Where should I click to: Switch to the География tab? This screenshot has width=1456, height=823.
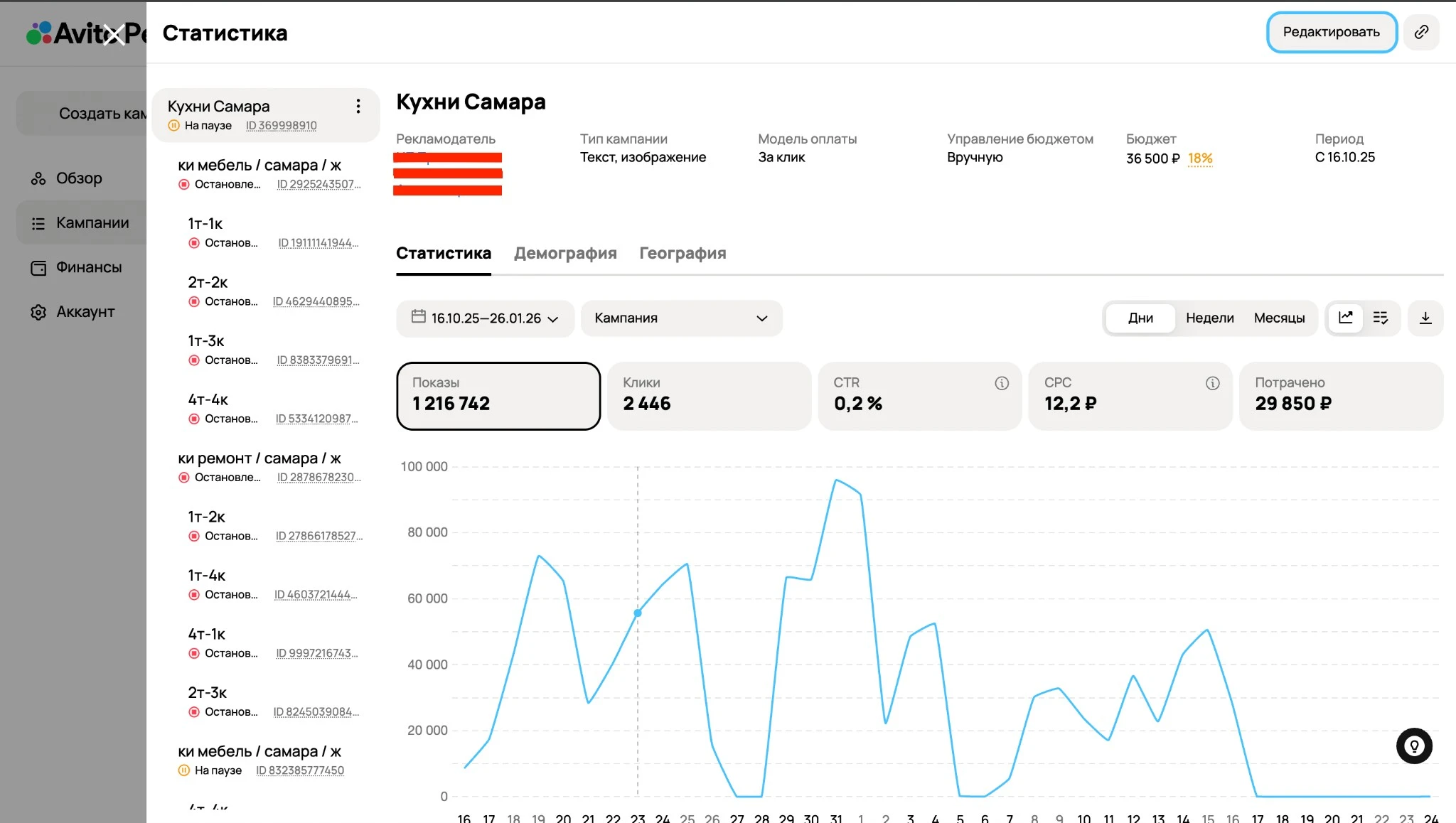tap(682, 253)
